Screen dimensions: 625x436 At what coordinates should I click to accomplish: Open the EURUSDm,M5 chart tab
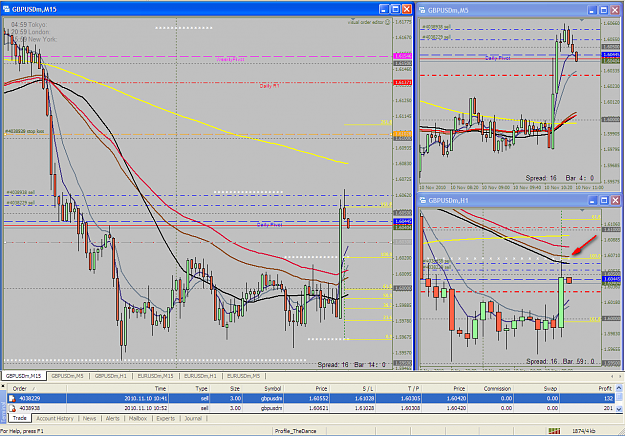tap(243, 376)
